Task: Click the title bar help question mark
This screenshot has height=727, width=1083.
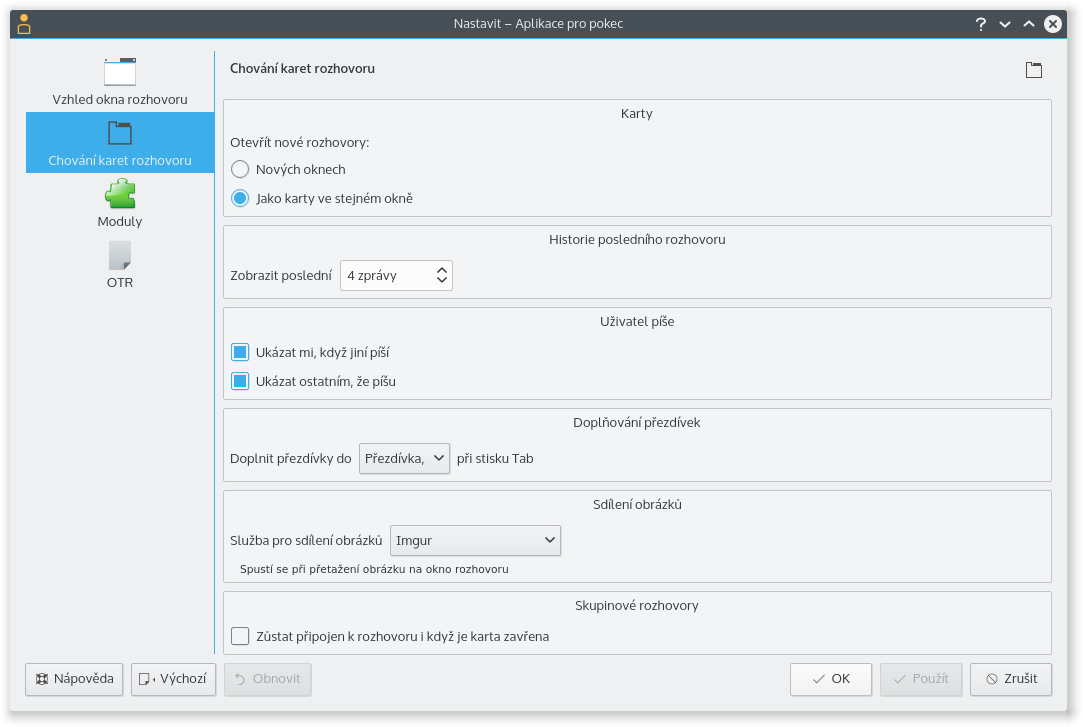Action: (x=980, y=24)
